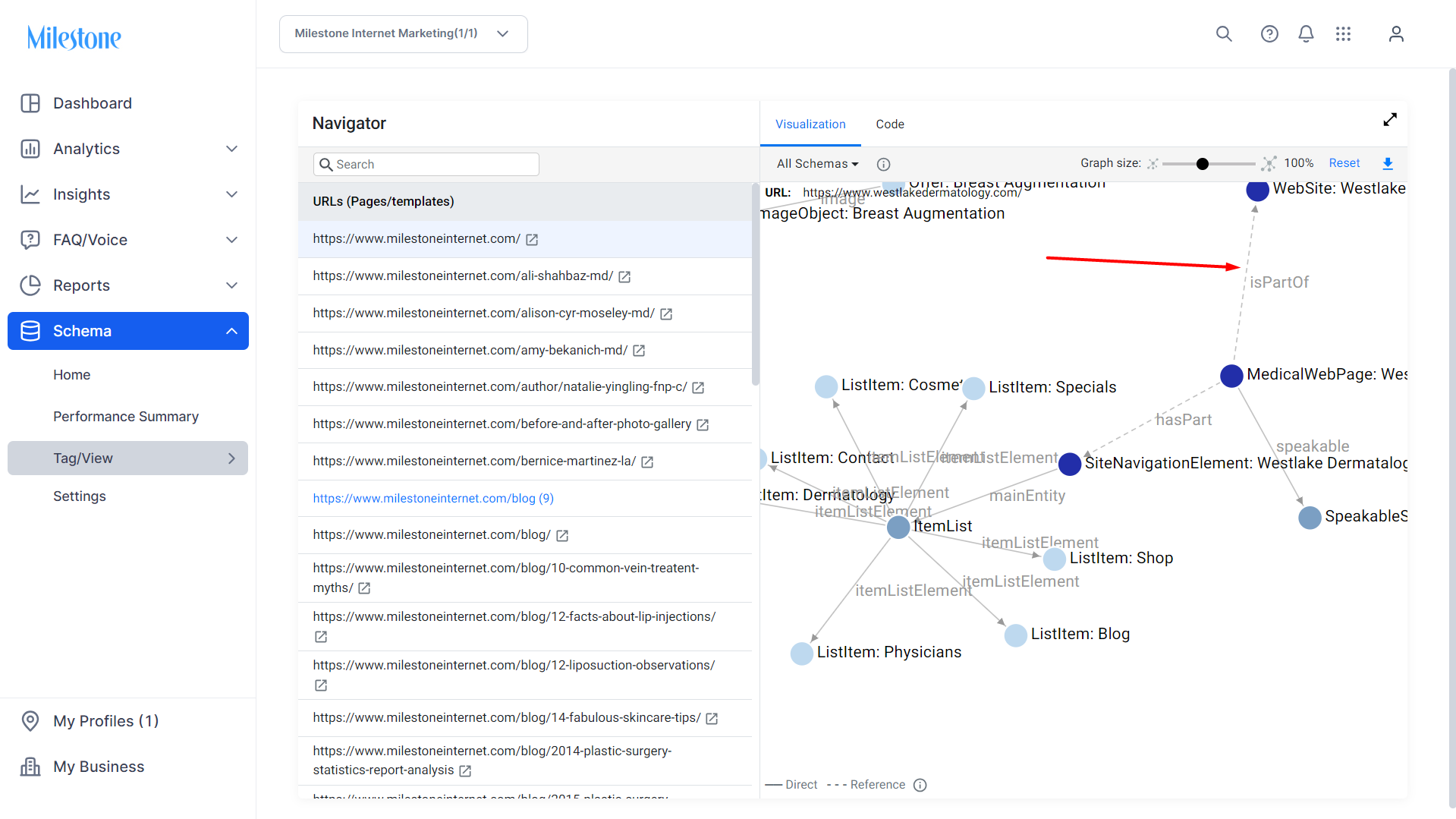This screenshot has width=1456, height=819.
Task: Open external link icon for 12-facts-about-lip-injections
Action: coord(321,637)
